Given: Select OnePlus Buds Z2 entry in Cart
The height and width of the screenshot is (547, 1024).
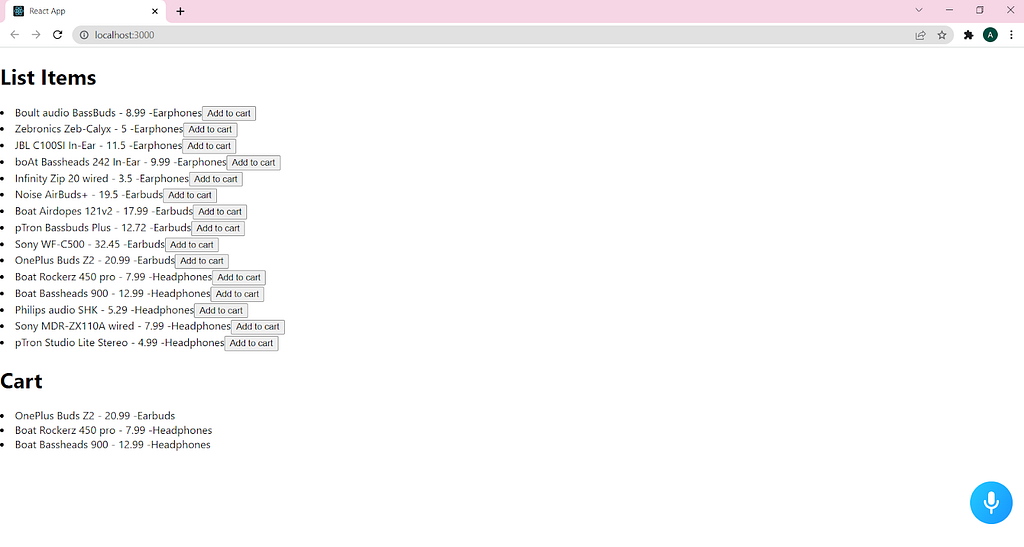Looking at the screenshot, I should pyautogui.click(x=95, y=416).
